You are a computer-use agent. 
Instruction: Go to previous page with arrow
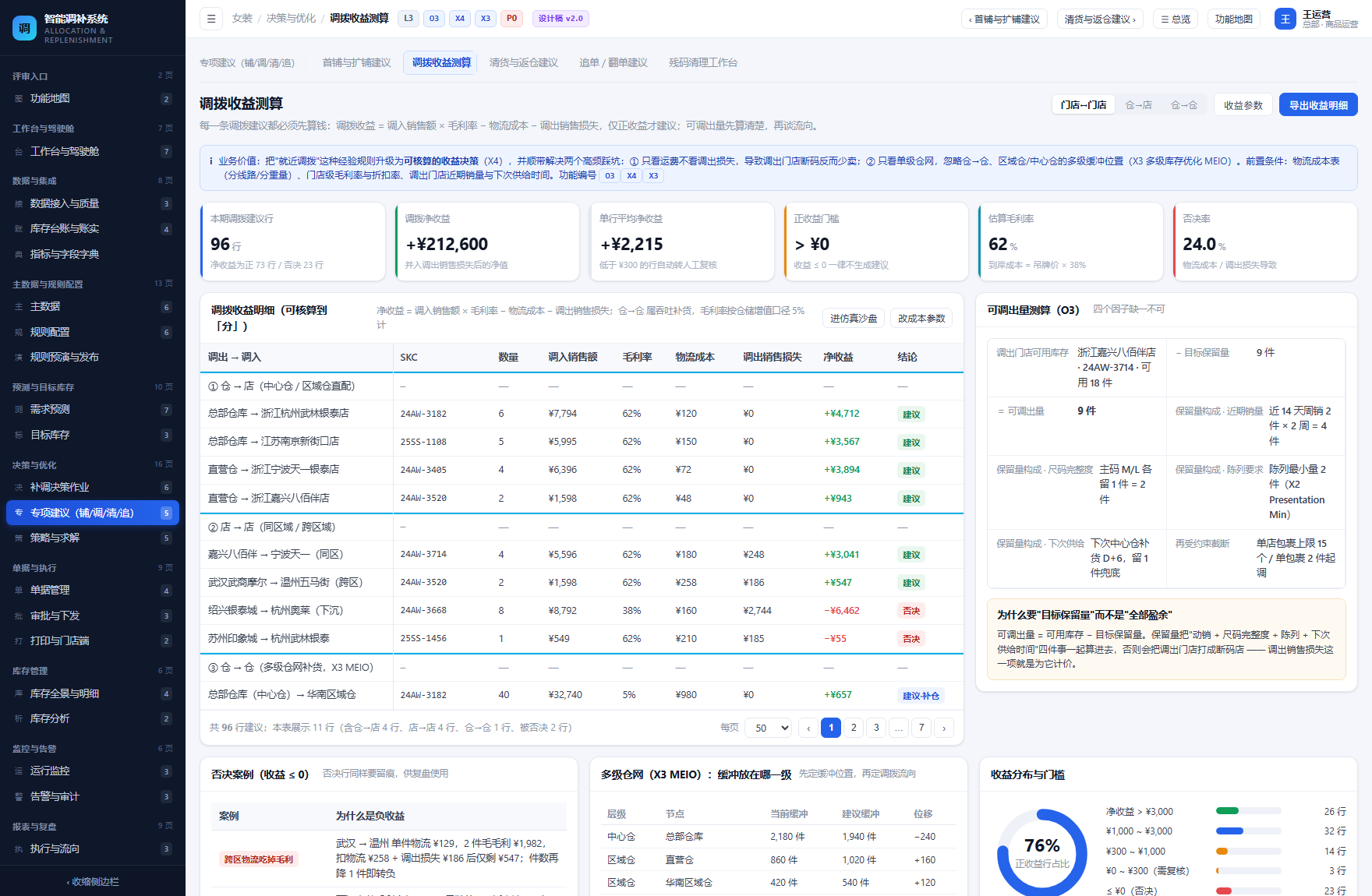point(808,728)
